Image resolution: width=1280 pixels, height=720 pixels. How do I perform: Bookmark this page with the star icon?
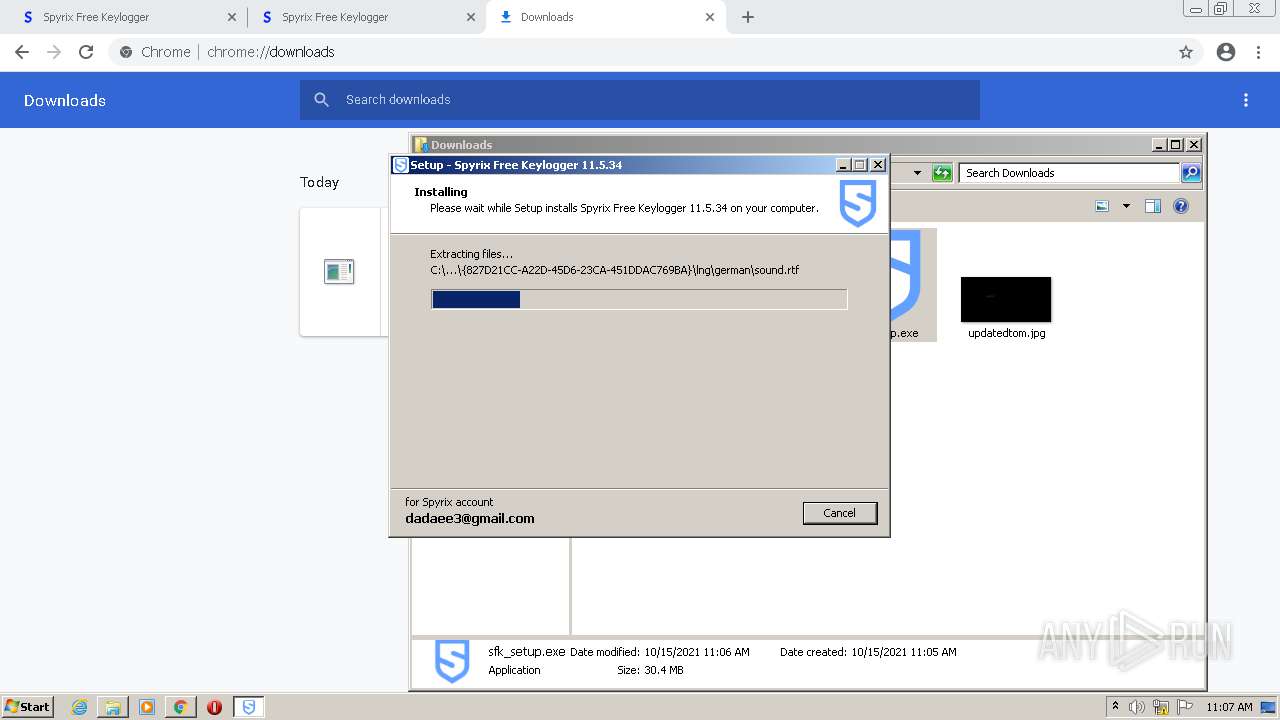pyautogui.click(x=1186, y=52)
